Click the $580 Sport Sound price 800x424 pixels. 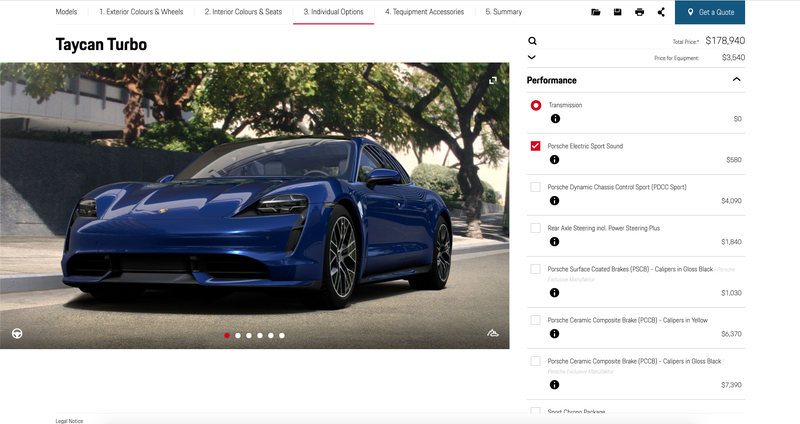click(x=734, y=160)
